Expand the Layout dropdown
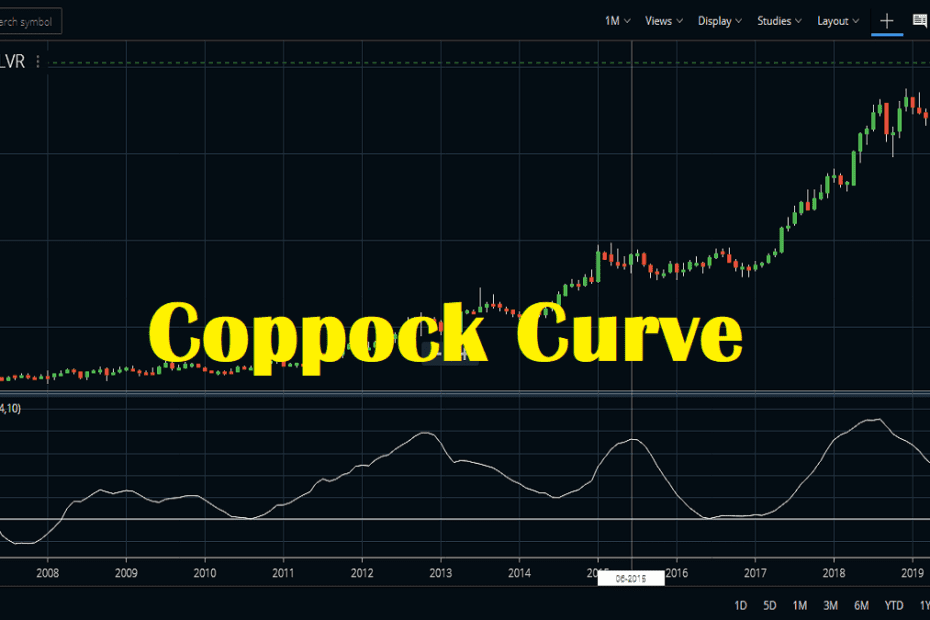Image resolution: width=930 pixels, height=620 pixels. click(837, 20)
